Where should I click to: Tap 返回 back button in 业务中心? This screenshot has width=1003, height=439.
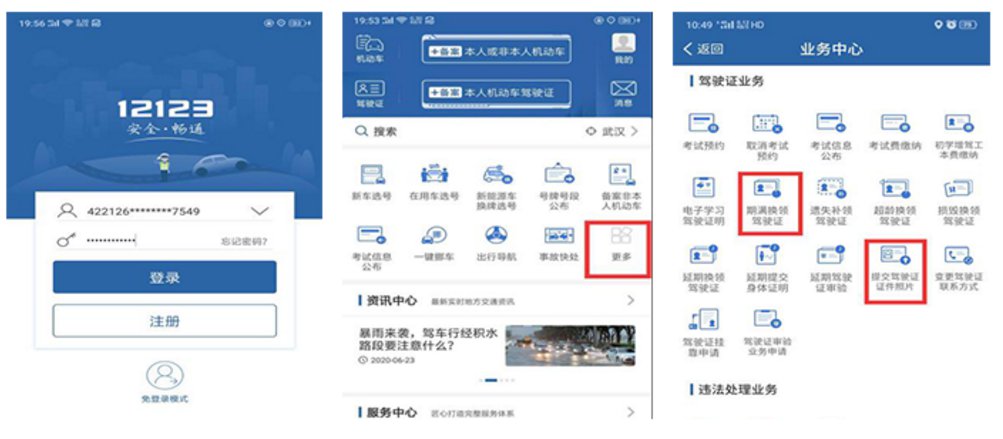coord(704,49)
